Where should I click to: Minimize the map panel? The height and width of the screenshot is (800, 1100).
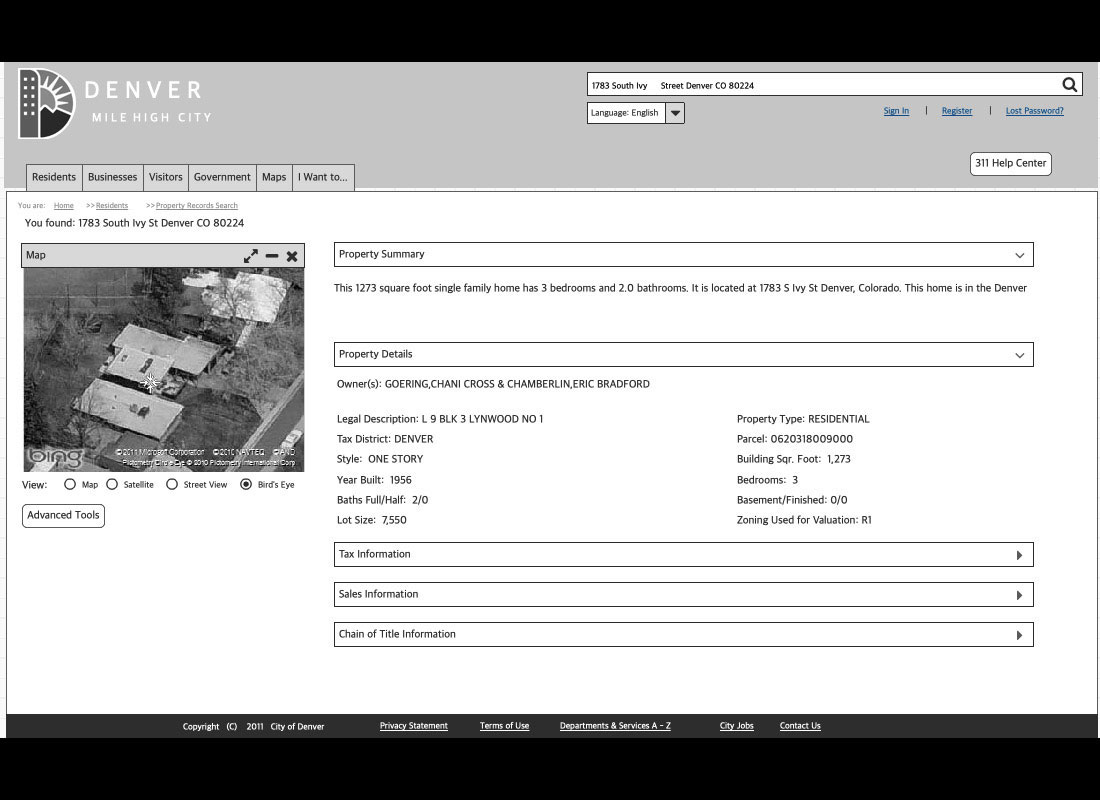tap(272, 256)
